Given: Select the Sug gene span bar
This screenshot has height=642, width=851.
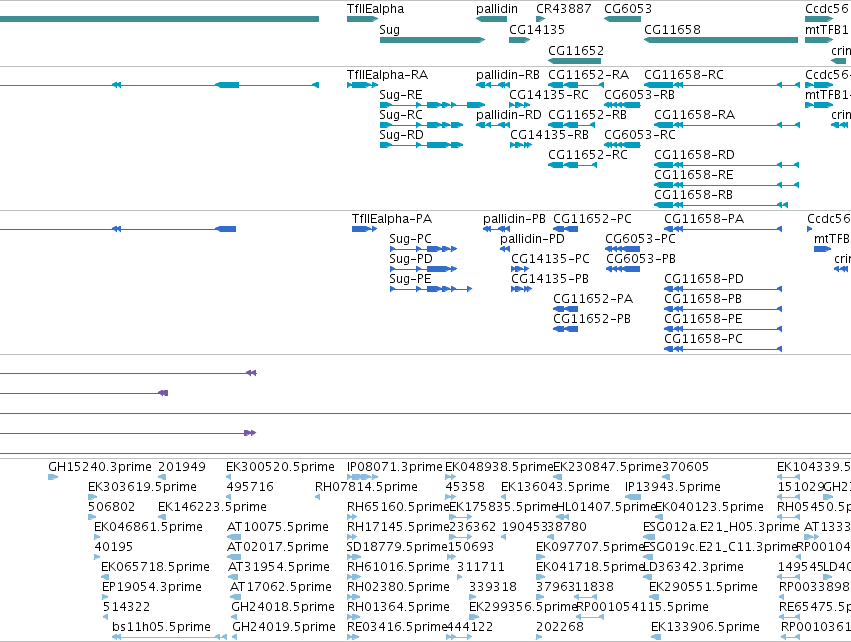Looking at the screenshot, I should 432,40.
